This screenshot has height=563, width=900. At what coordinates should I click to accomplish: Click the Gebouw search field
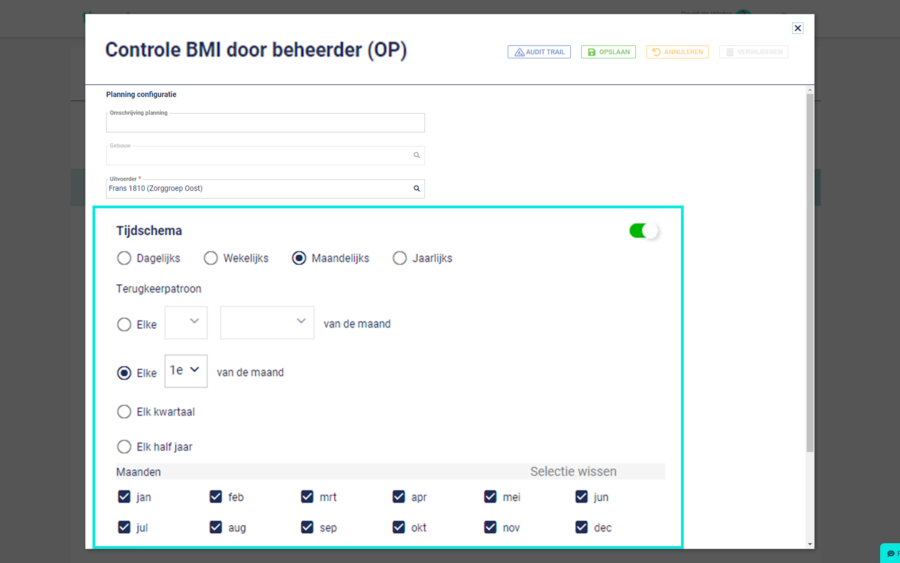(265, 156)
